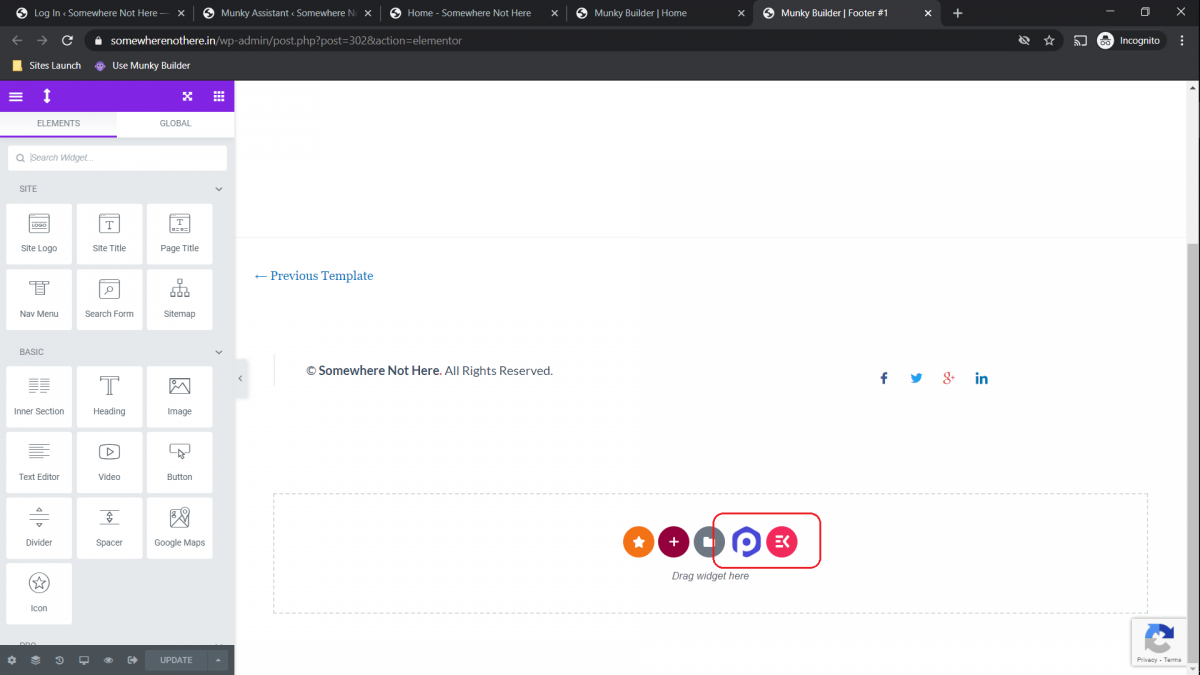Screen dimensions: 1200x675
Task: Click the gray folder template library button
Action: tap(709, 542)
